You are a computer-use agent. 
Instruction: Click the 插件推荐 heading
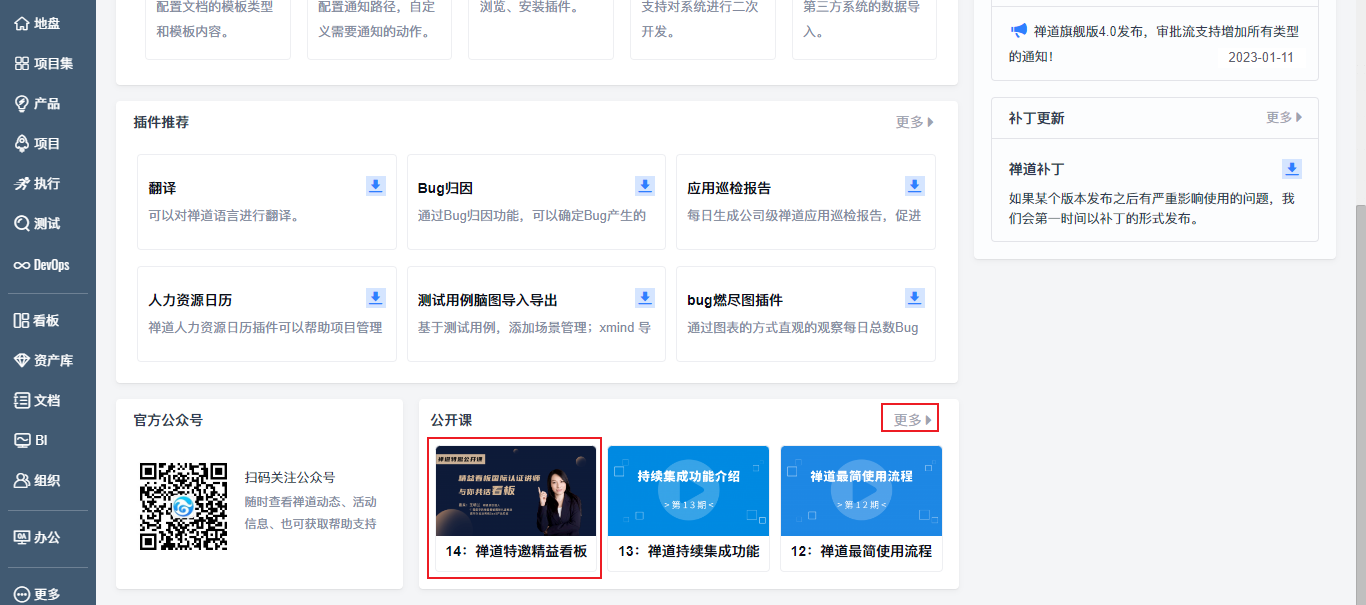161,122
